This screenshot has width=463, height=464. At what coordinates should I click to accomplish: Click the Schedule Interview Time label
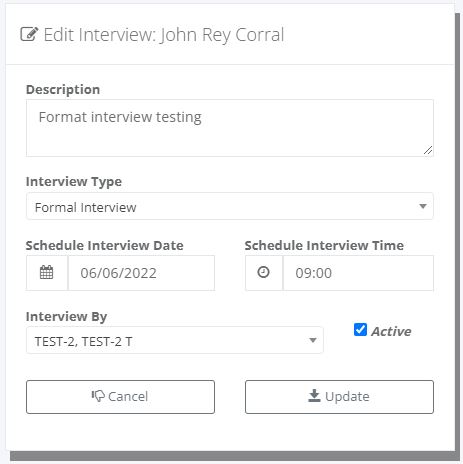click(324, 245)
